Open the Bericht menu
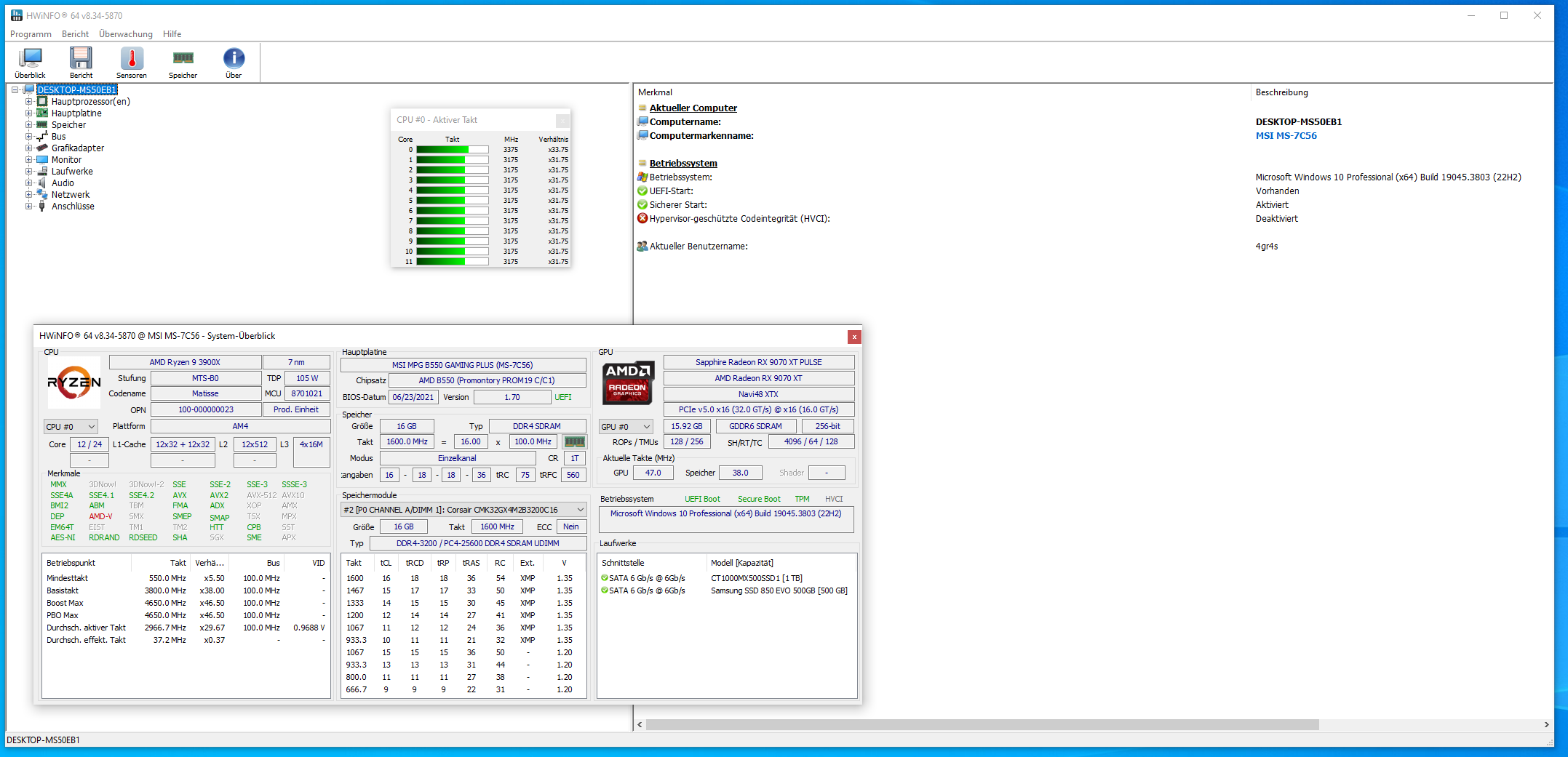 pyautogui.click(x=75, y=34)
